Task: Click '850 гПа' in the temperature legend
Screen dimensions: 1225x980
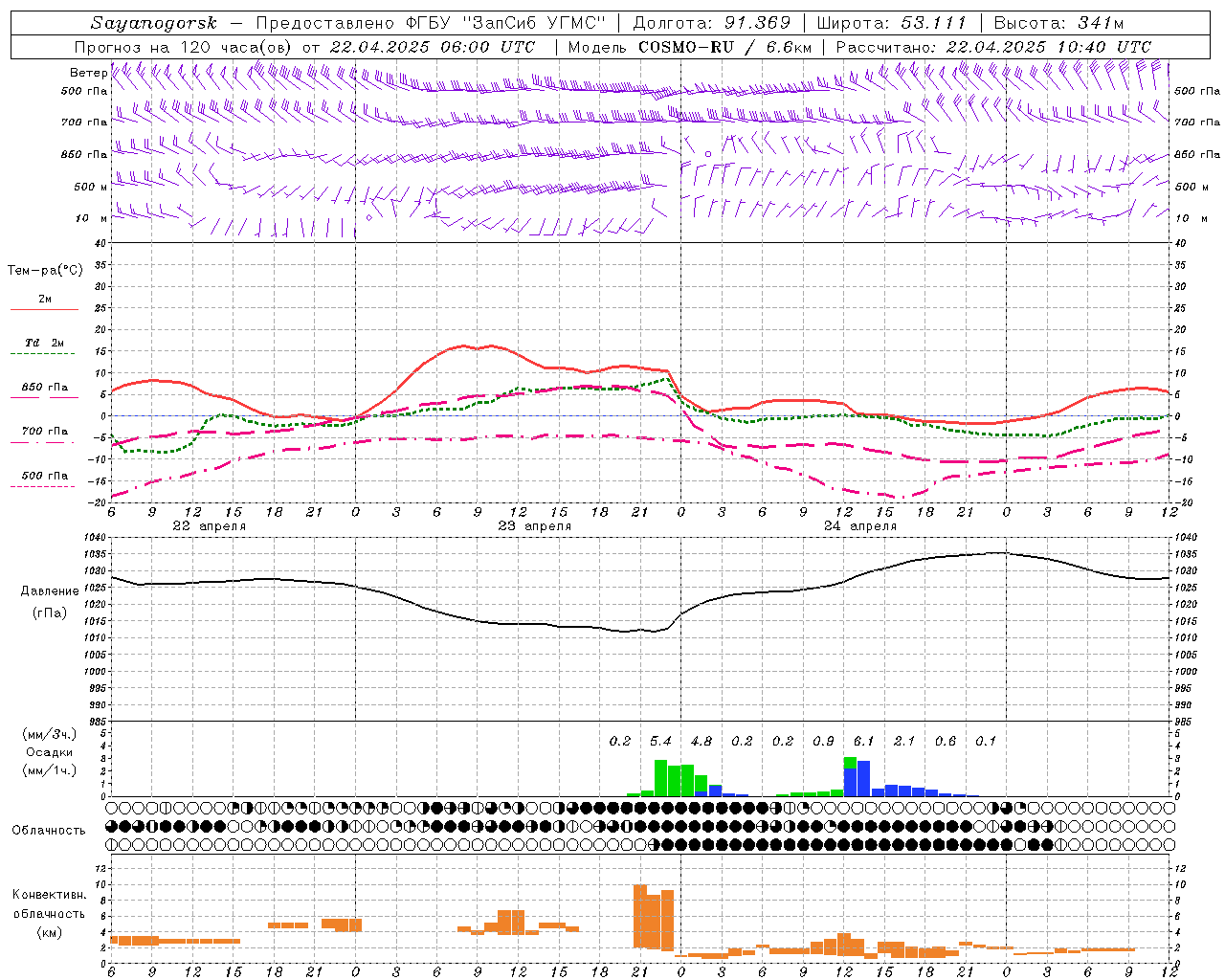Action: tap(45, 388)
